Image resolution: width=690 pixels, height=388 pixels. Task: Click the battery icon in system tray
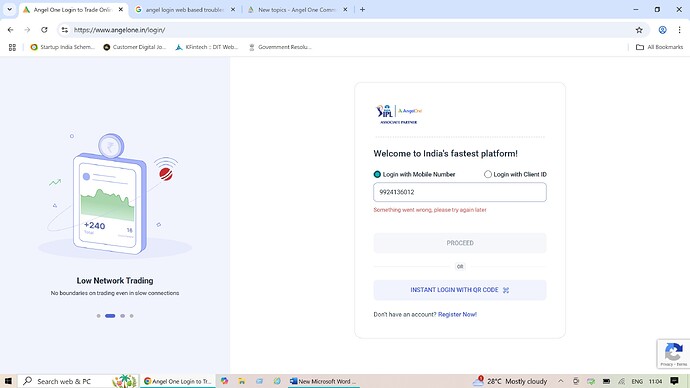(606, 381)
